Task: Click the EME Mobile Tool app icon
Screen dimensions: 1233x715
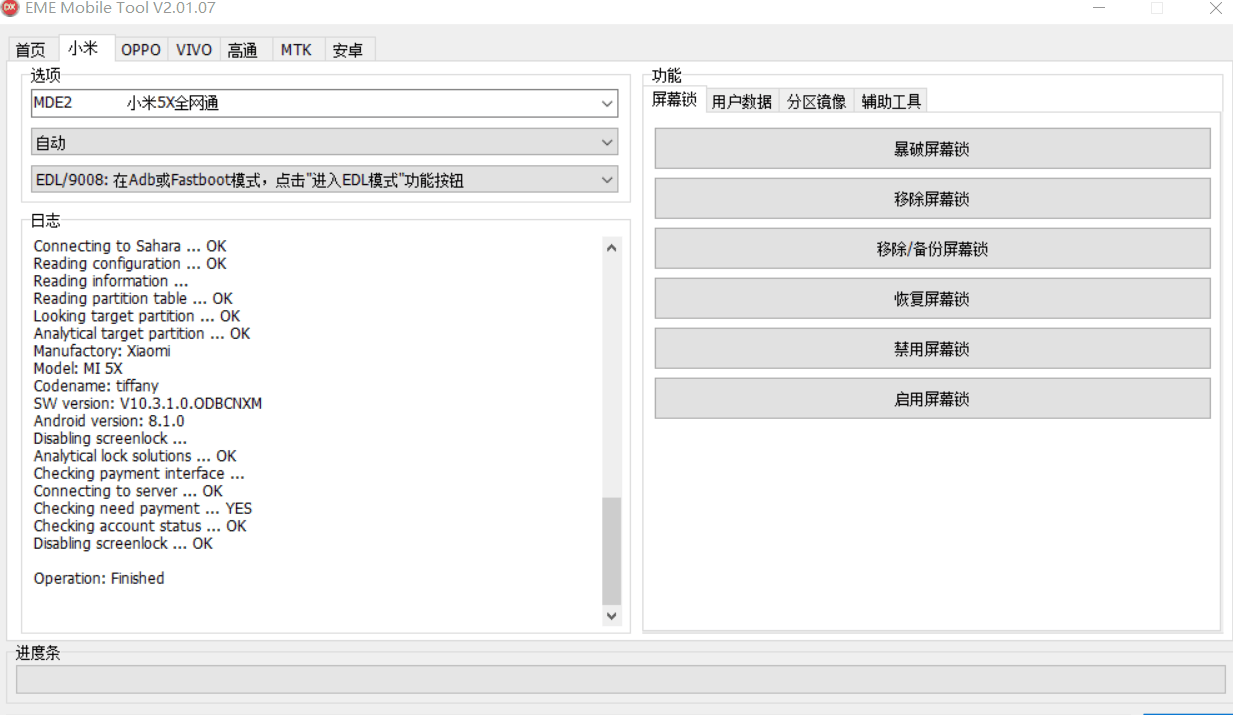Action: tap(10, 9)
